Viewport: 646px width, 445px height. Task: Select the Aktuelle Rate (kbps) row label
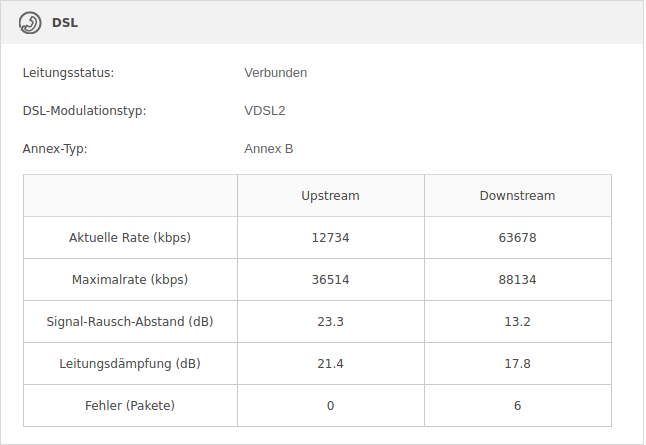click(x=130, y=238)
